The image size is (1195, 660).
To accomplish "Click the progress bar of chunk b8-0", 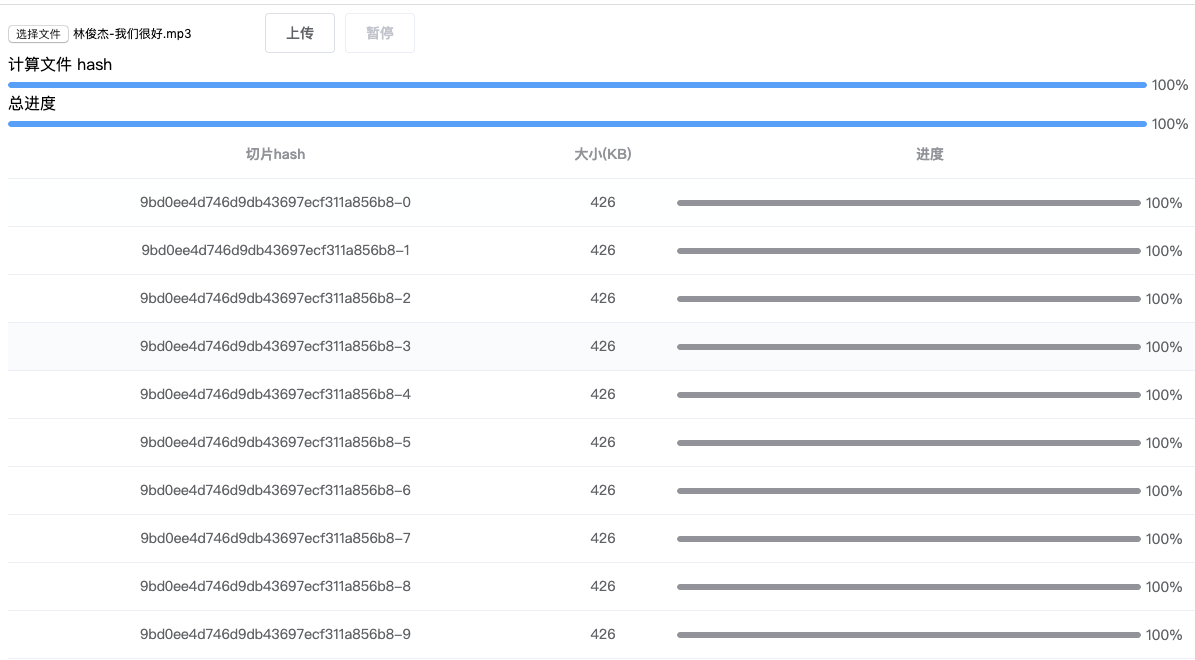I will coord(908,203).
